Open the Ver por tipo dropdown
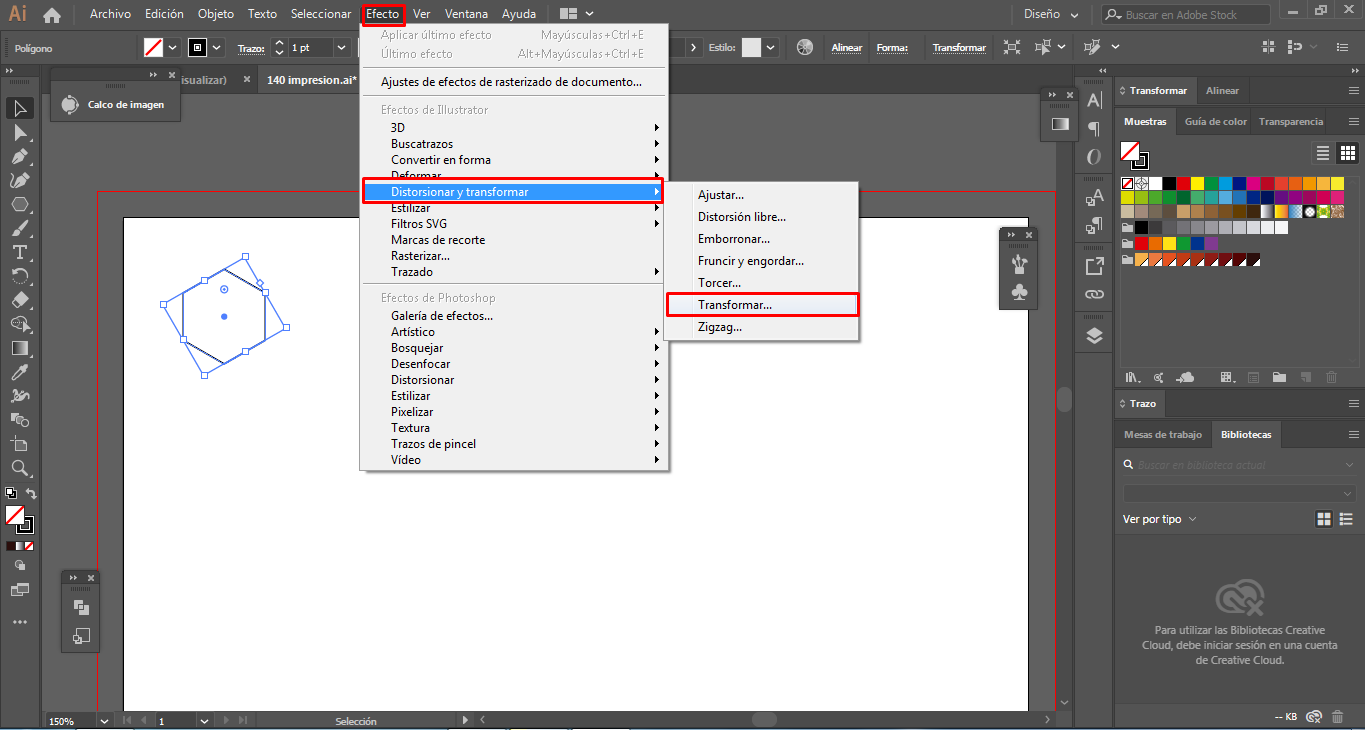1365x730 pixels. click(x=1160, y=519)
